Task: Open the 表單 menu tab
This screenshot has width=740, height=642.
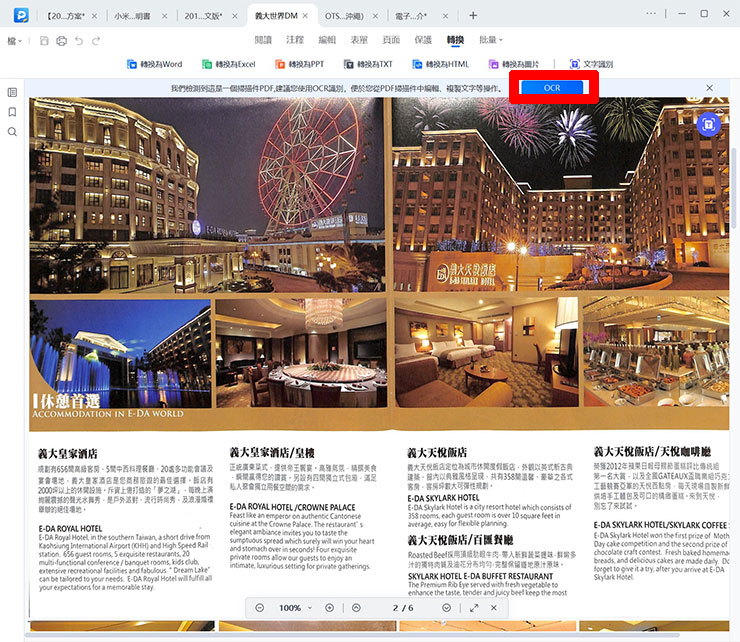Action: point(359,40)
